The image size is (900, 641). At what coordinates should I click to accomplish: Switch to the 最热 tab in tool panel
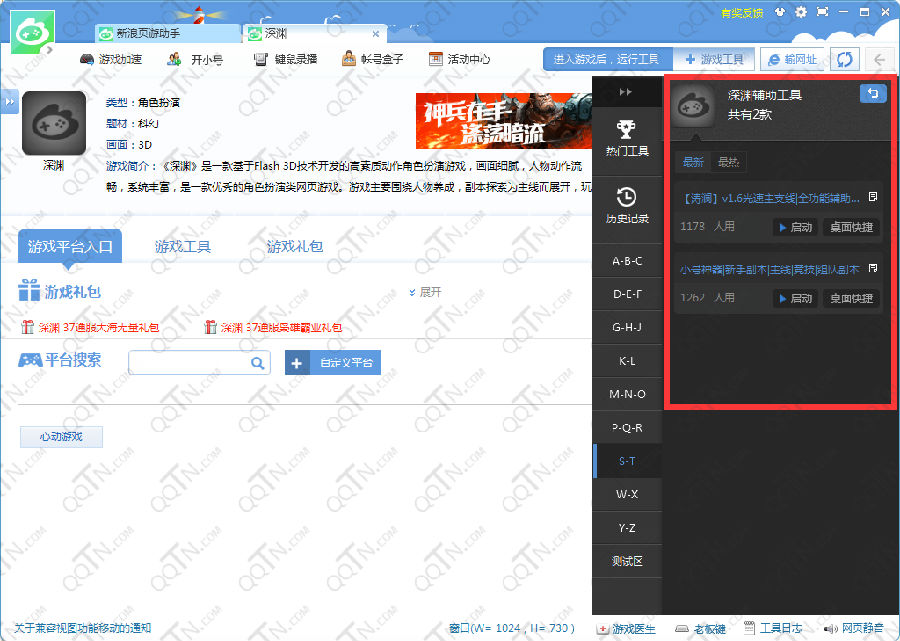coord(729,162)
